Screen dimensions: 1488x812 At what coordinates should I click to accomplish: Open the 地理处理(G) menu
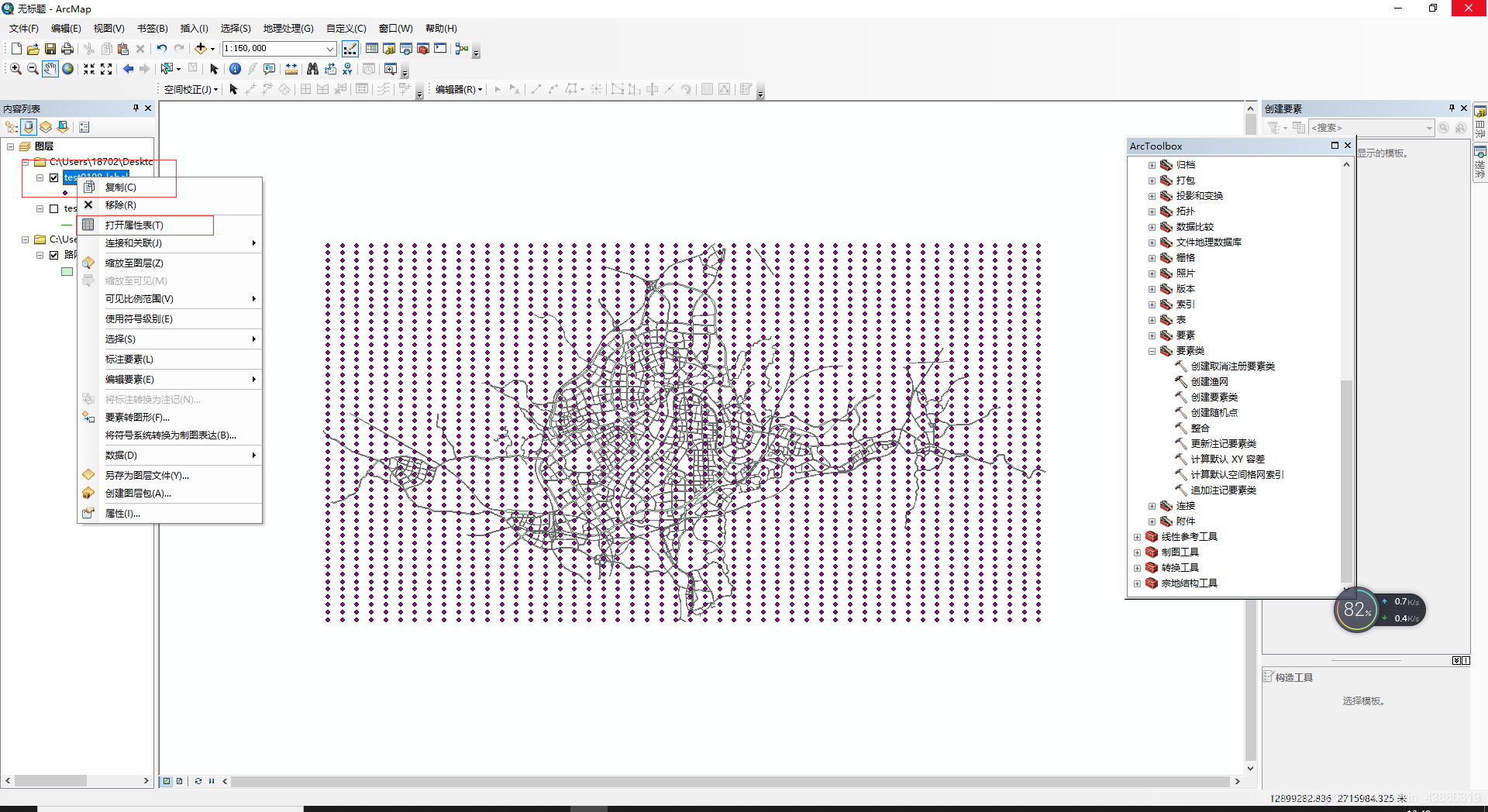[288, 29]
